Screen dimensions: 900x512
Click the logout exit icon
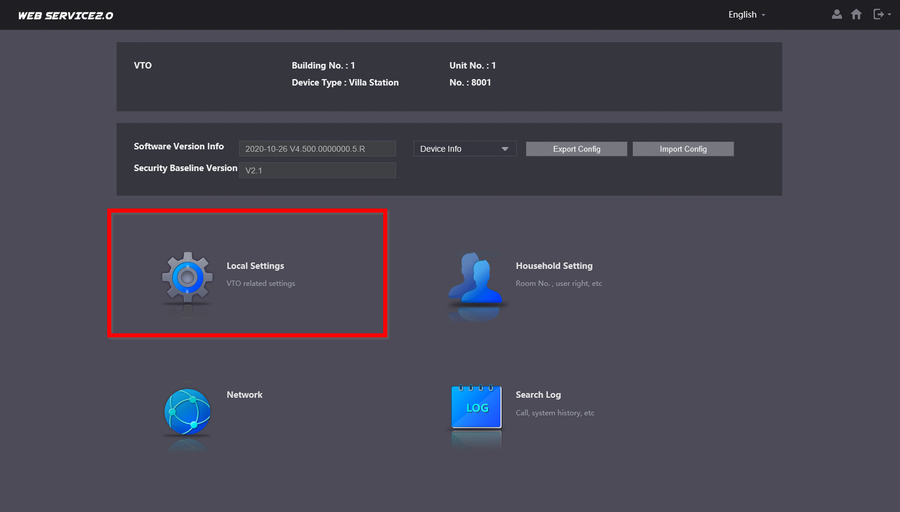(x=878, y=15)
